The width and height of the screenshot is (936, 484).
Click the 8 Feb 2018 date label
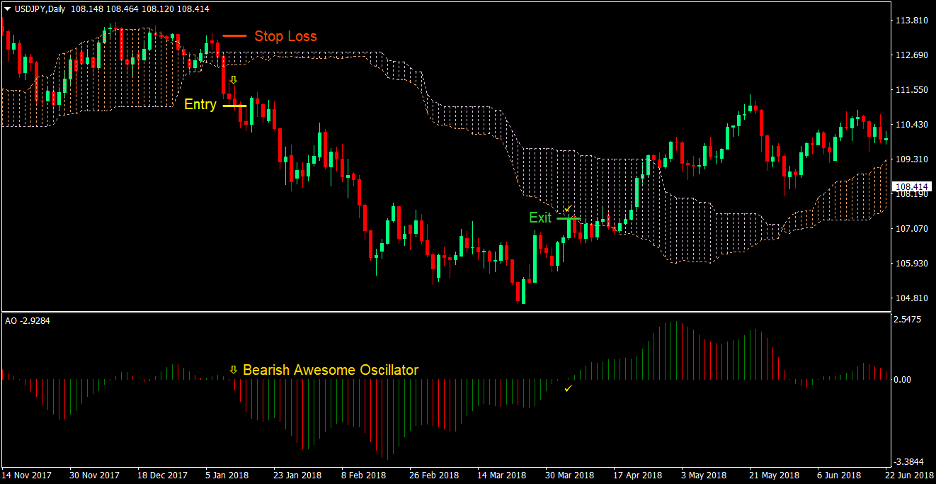(366, 475)
